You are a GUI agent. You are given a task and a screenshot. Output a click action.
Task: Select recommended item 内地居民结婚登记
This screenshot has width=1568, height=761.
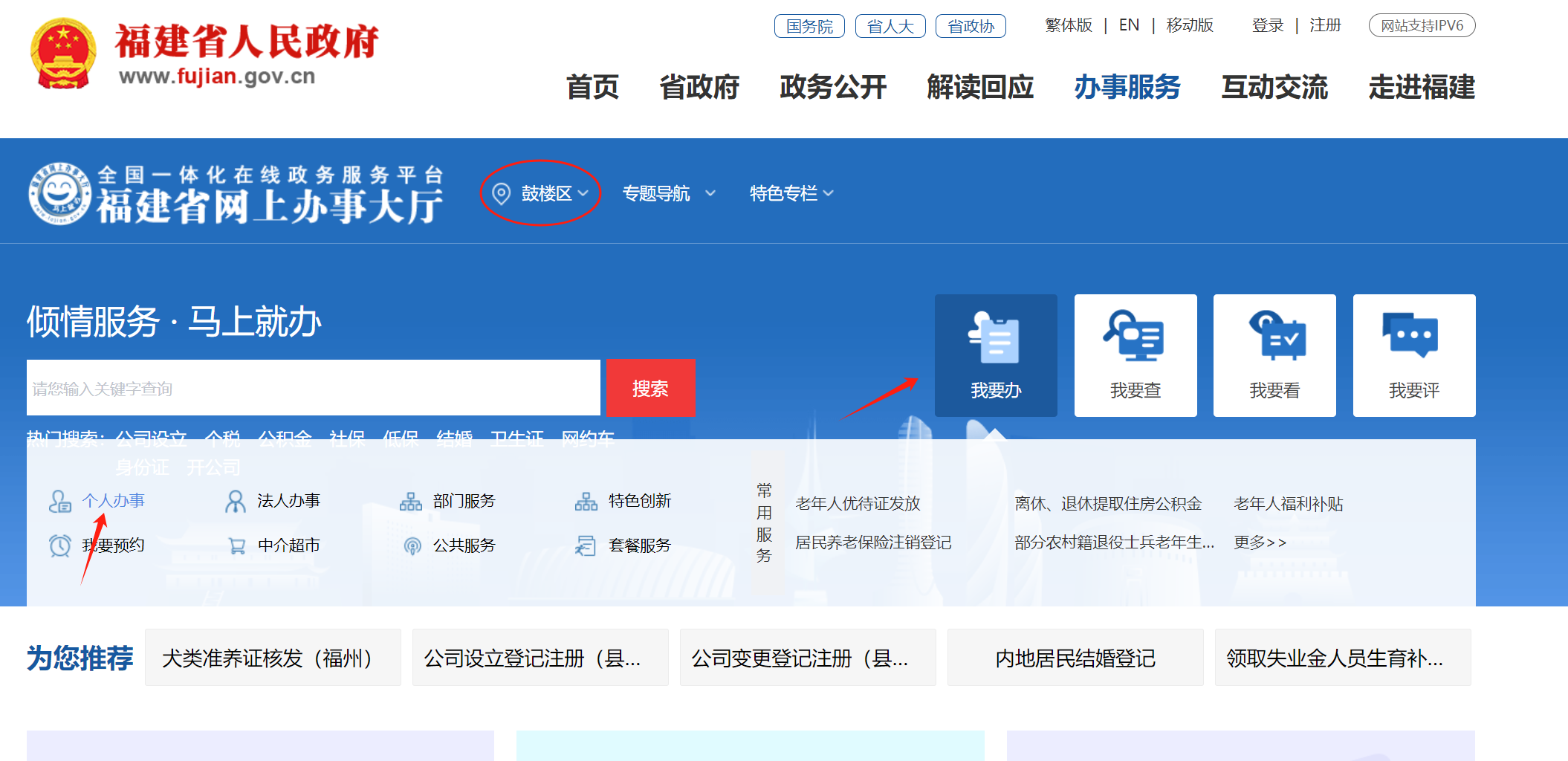[1075, 658]
